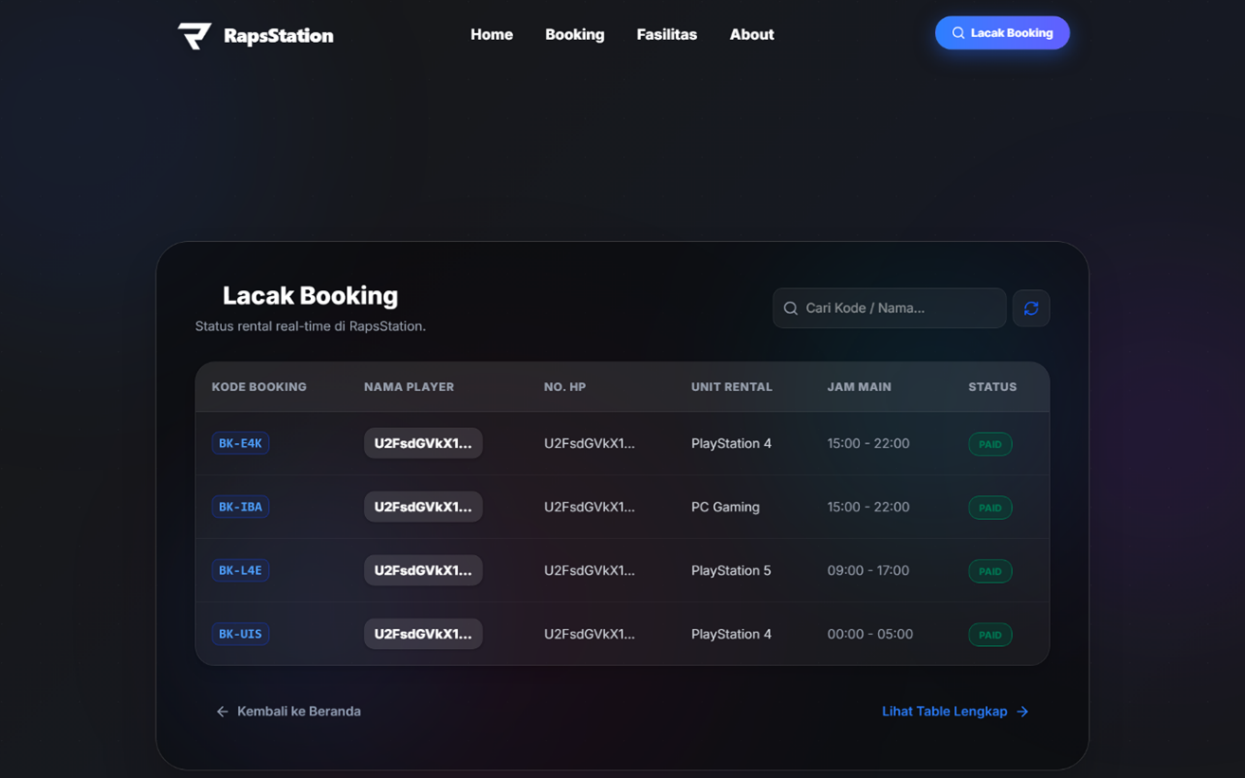Click PlayStation 4 in BK-E4K row

pos(731,443)
